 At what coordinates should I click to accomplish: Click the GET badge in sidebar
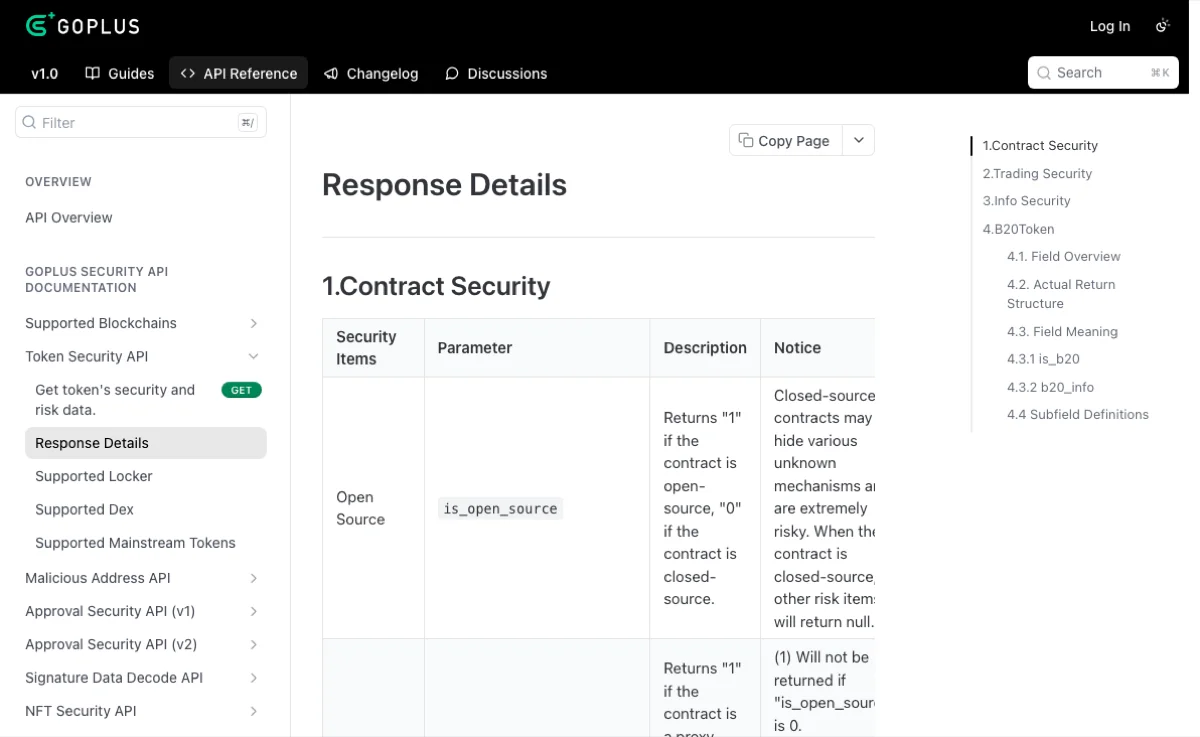pyautogui.click(x=242, y=390)
